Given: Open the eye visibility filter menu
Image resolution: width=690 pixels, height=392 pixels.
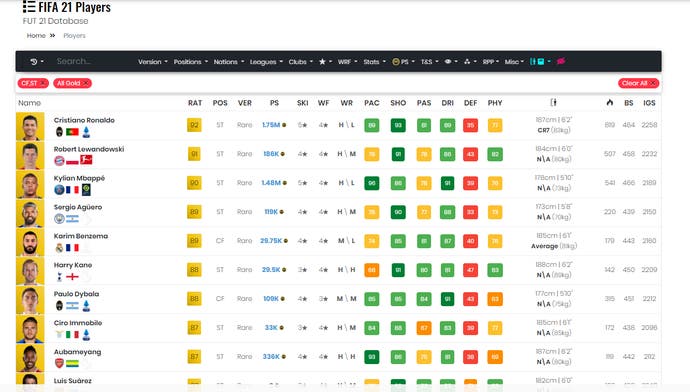Looking at the screenshot, I should point(451,62).
